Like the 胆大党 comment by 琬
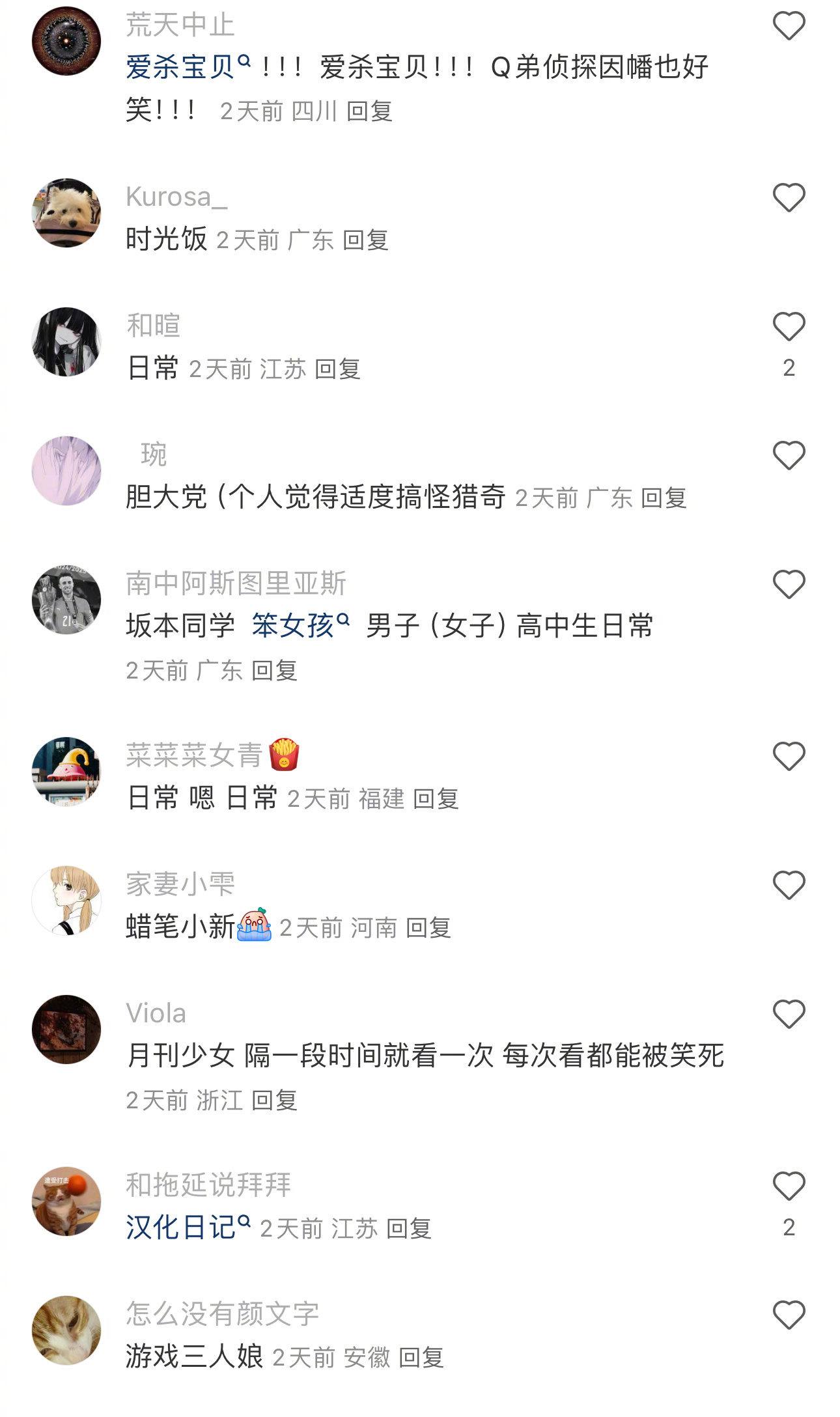Image resolution: width=840 pixels, height=1417 pixels. click(x=789, y=455)
